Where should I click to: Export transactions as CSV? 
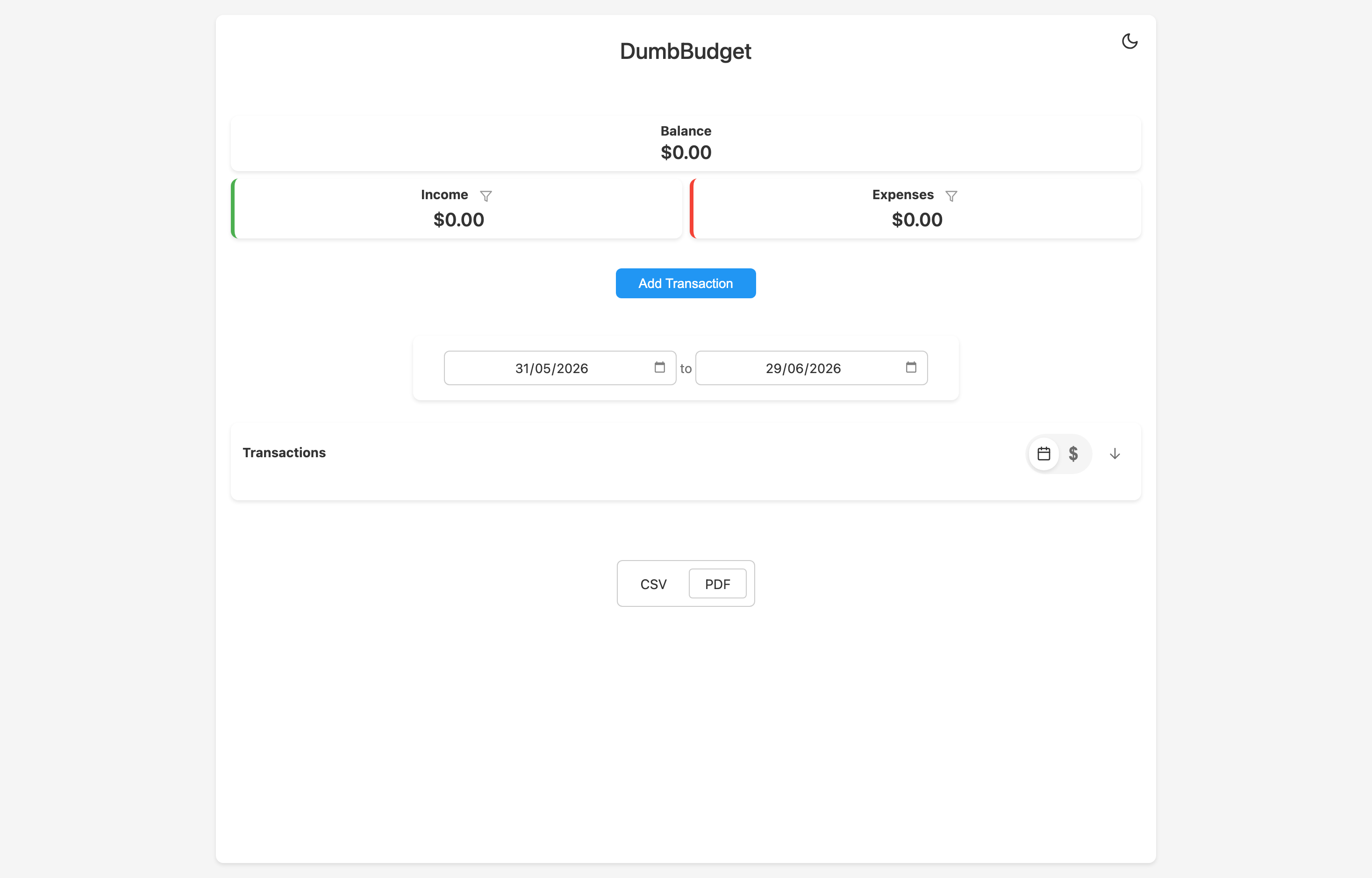pyautogui.click(x=653, y=584)
